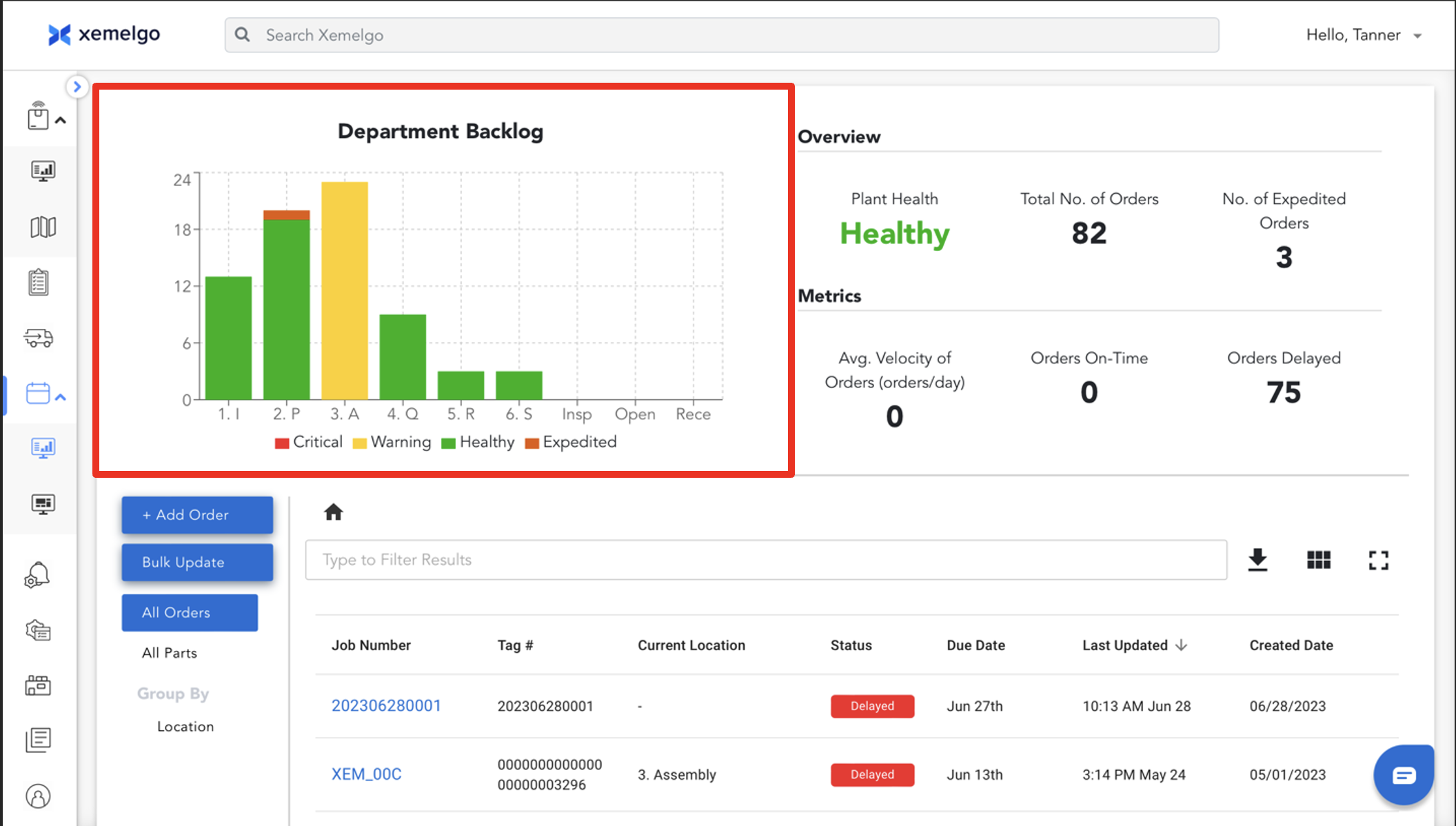Collapse the calendar section chevron in sidebar

[61, 397]
